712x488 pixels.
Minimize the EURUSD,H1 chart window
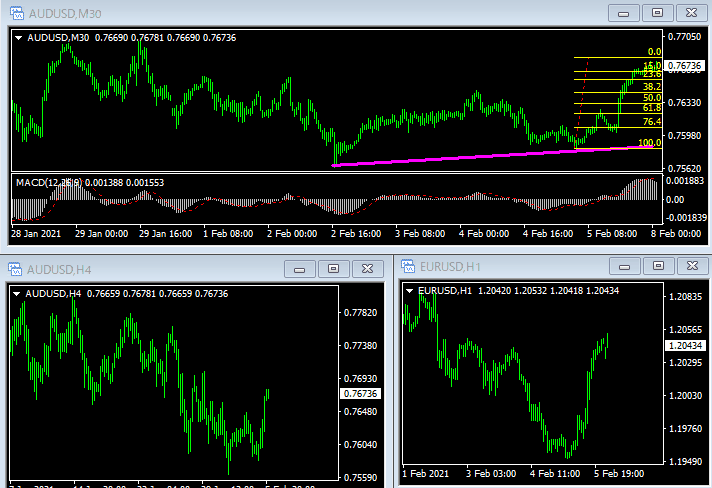[624, 266]
